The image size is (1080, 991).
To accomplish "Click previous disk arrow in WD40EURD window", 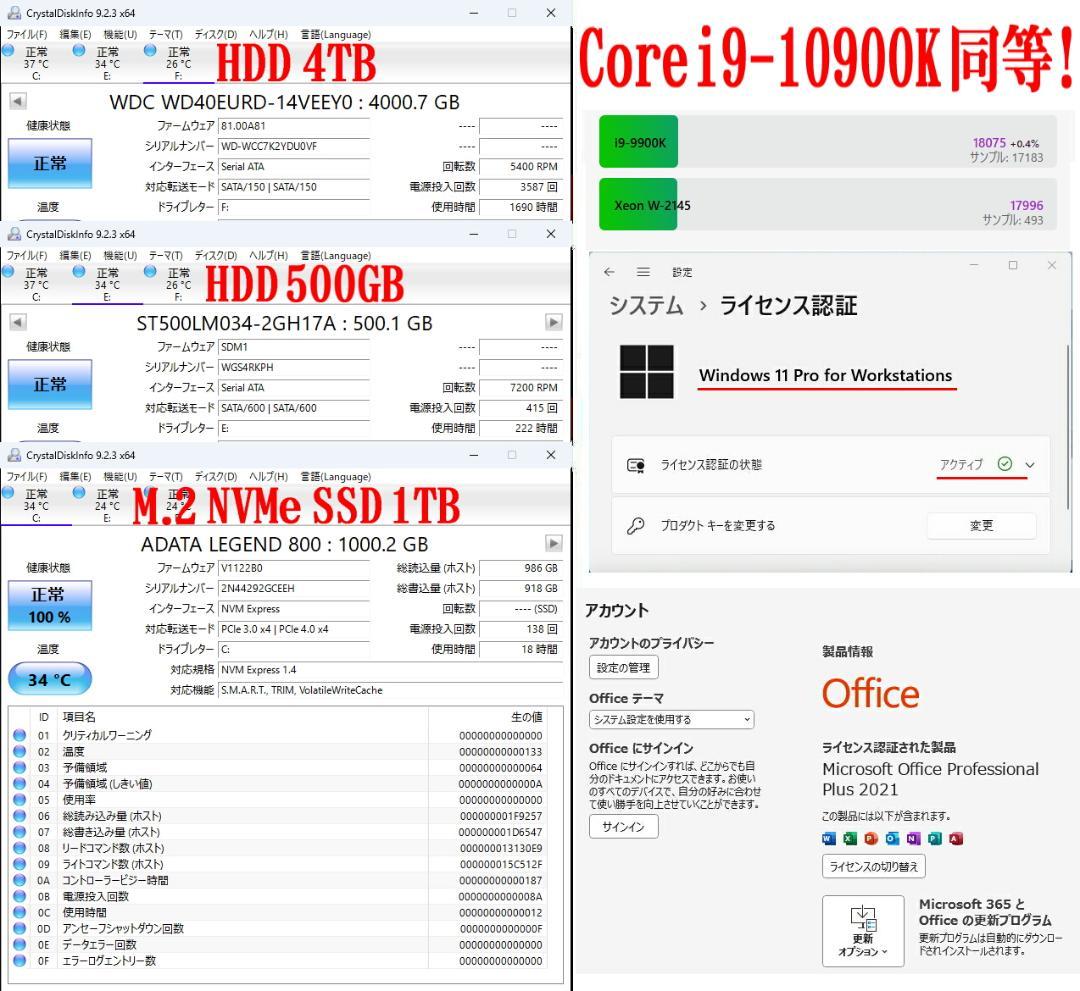I will coord(18,101).
